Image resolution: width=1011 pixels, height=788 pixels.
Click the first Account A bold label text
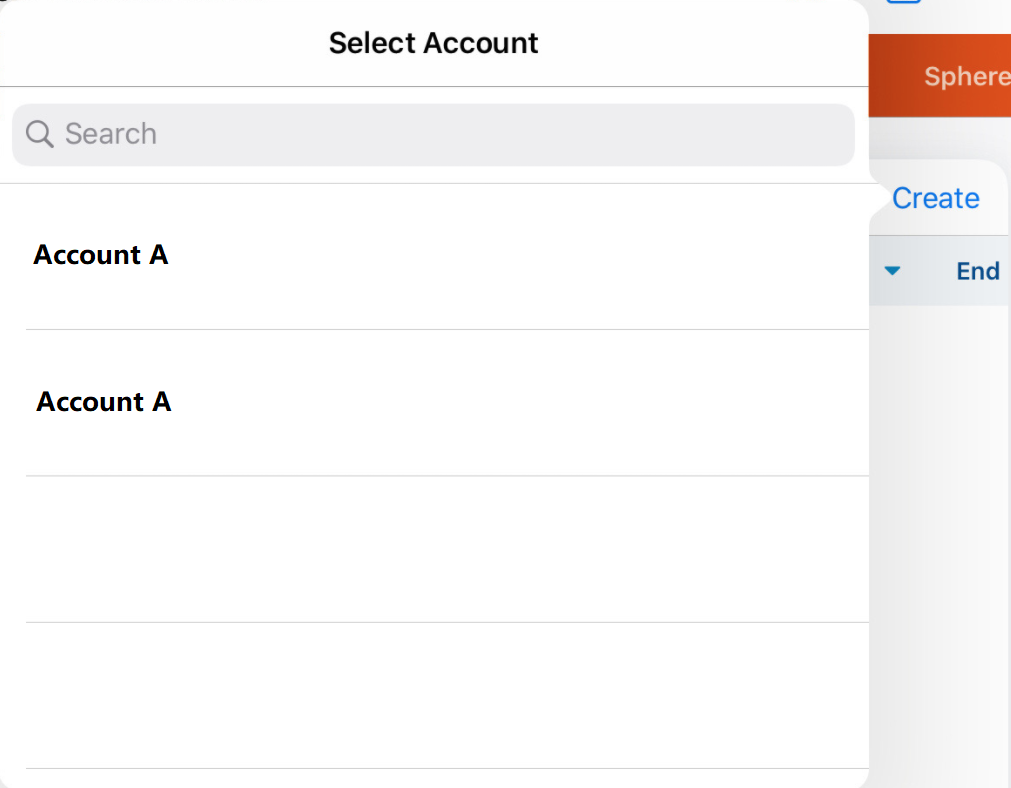click(x=101, y=255)
